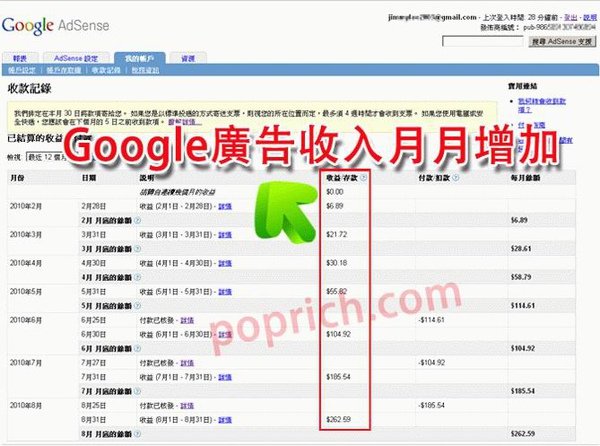Click the $58.79 monthly balance
The height and width of the screenshot is (446, 600).
click(521, 277)
